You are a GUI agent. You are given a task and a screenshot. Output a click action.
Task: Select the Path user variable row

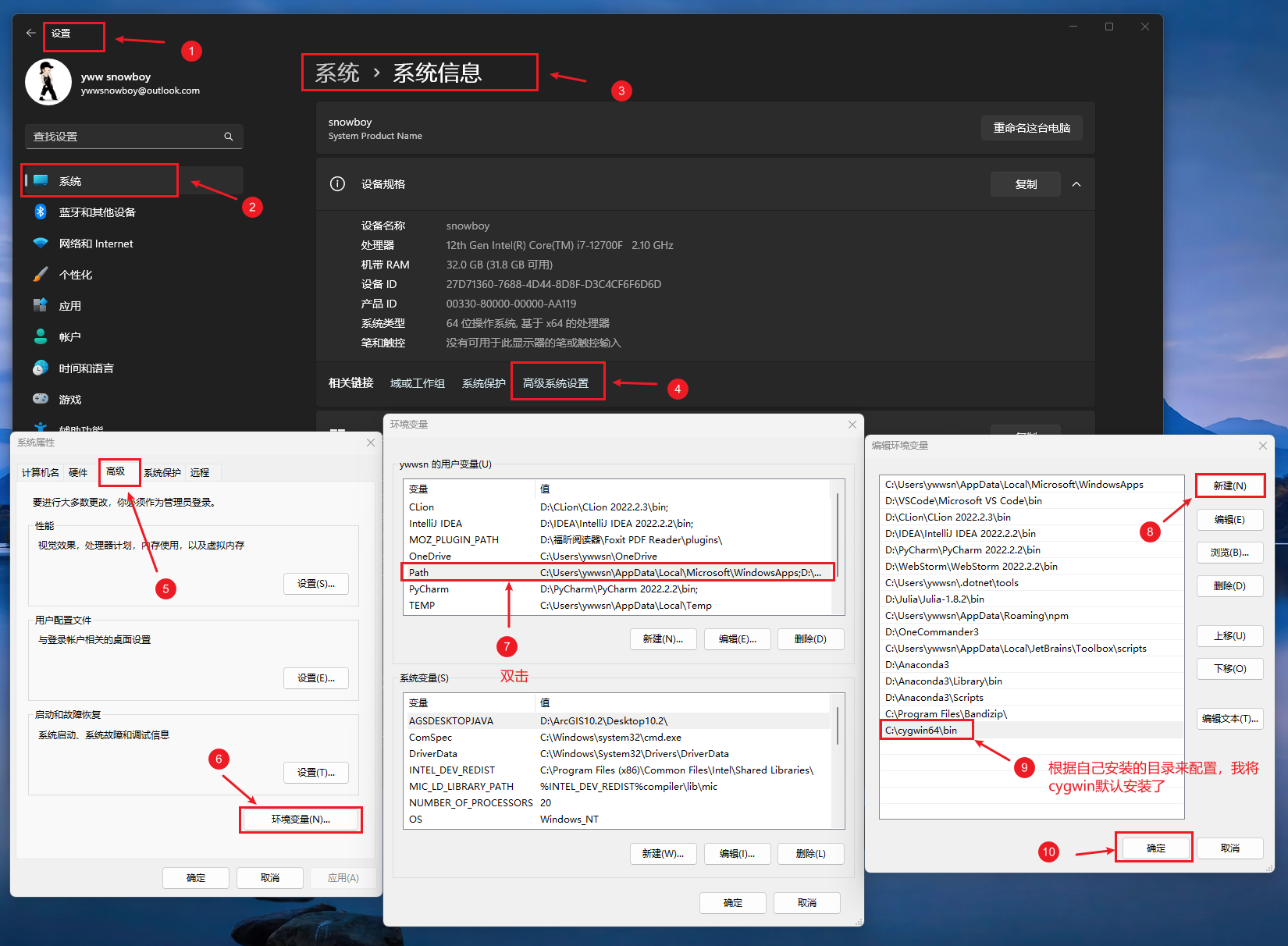(618, 572)
